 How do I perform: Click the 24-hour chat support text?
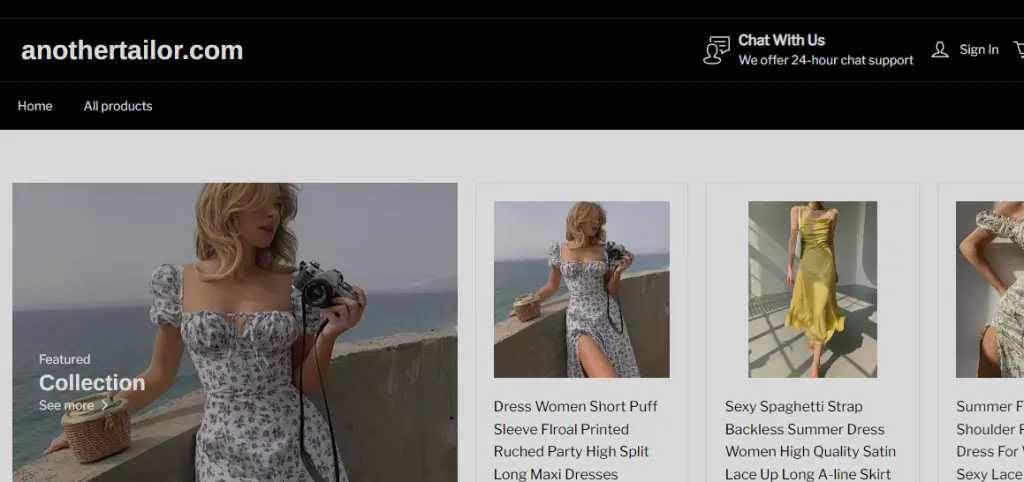tap(825, 60)
